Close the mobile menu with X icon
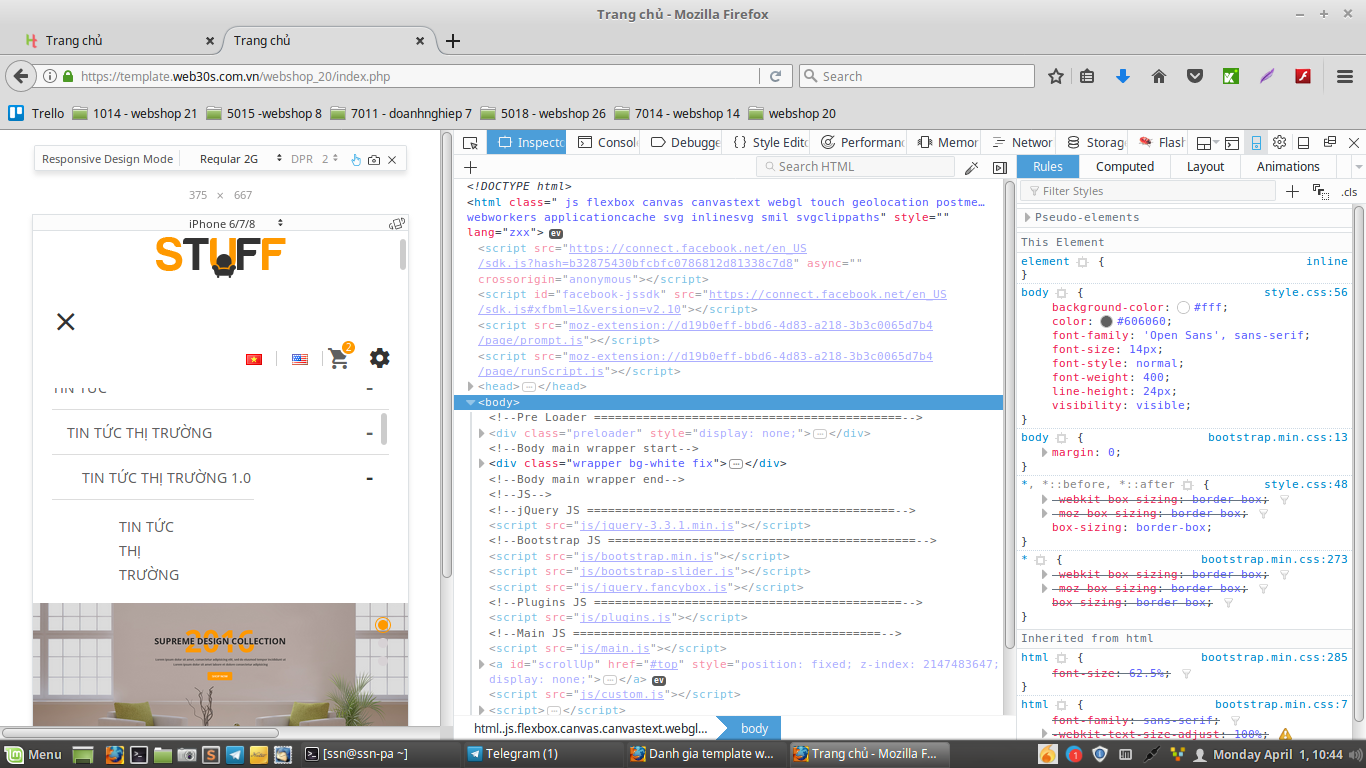The width and height of the screenshot is (1366, 768). tap(66, 321)
